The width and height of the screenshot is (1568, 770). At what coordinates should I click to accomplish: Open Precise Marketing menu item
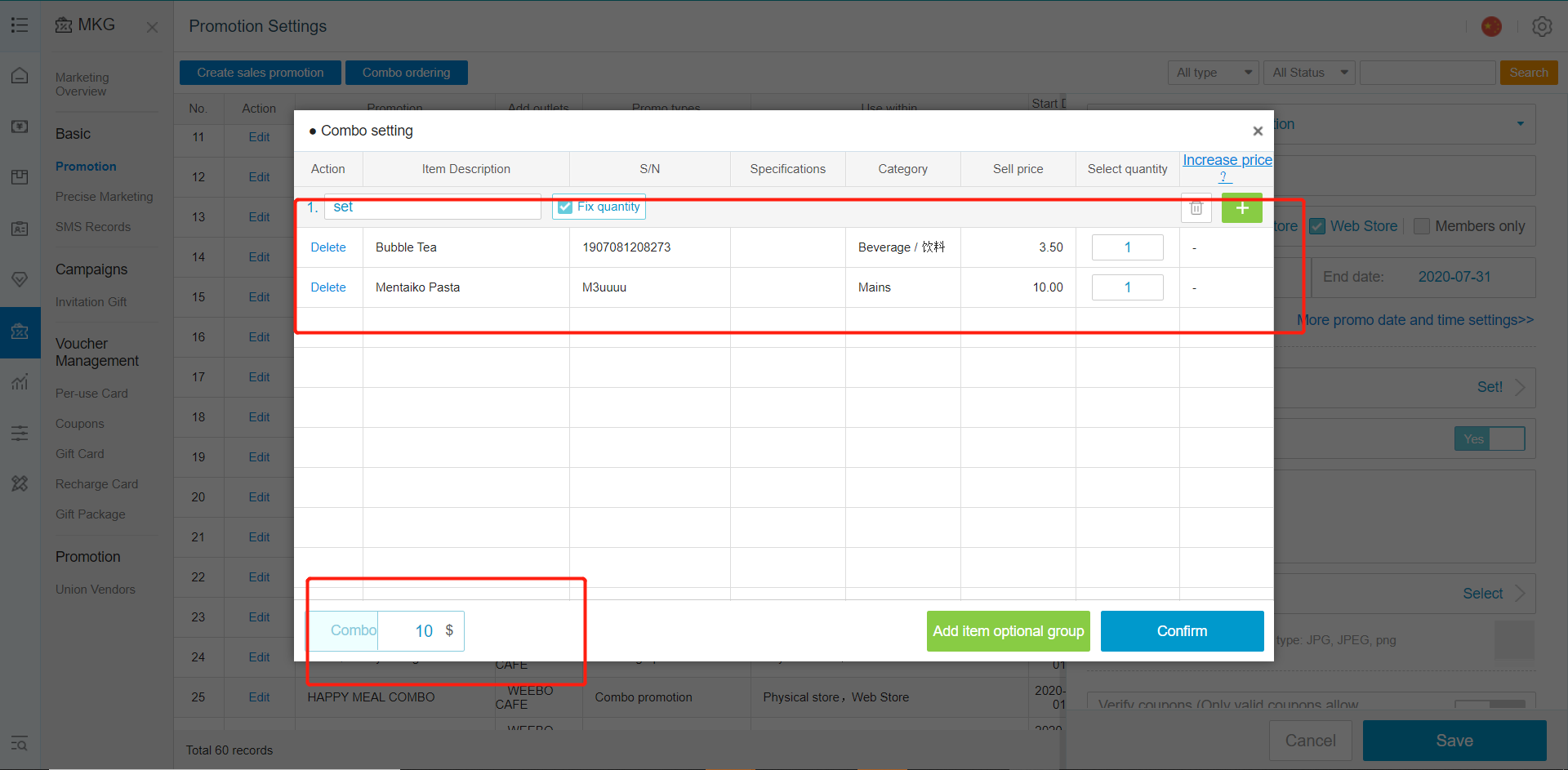tap(104, 197)
